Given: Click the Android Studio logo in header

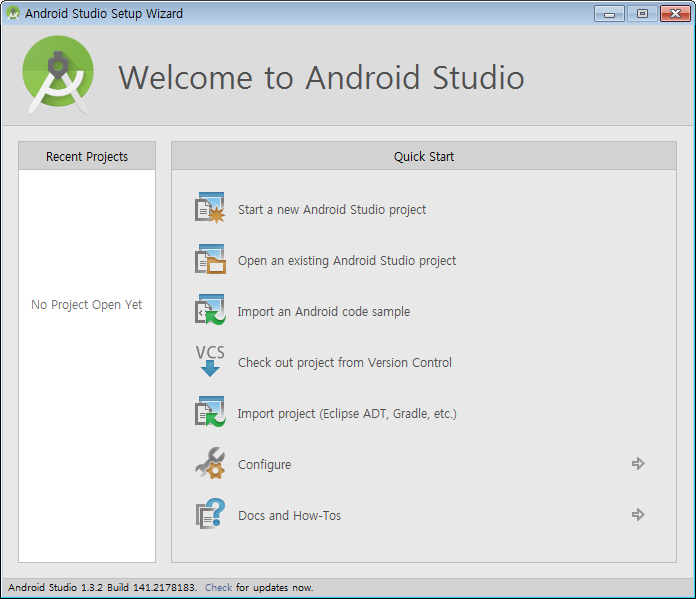Looking at the screenshot, I should tap(58, 74).
